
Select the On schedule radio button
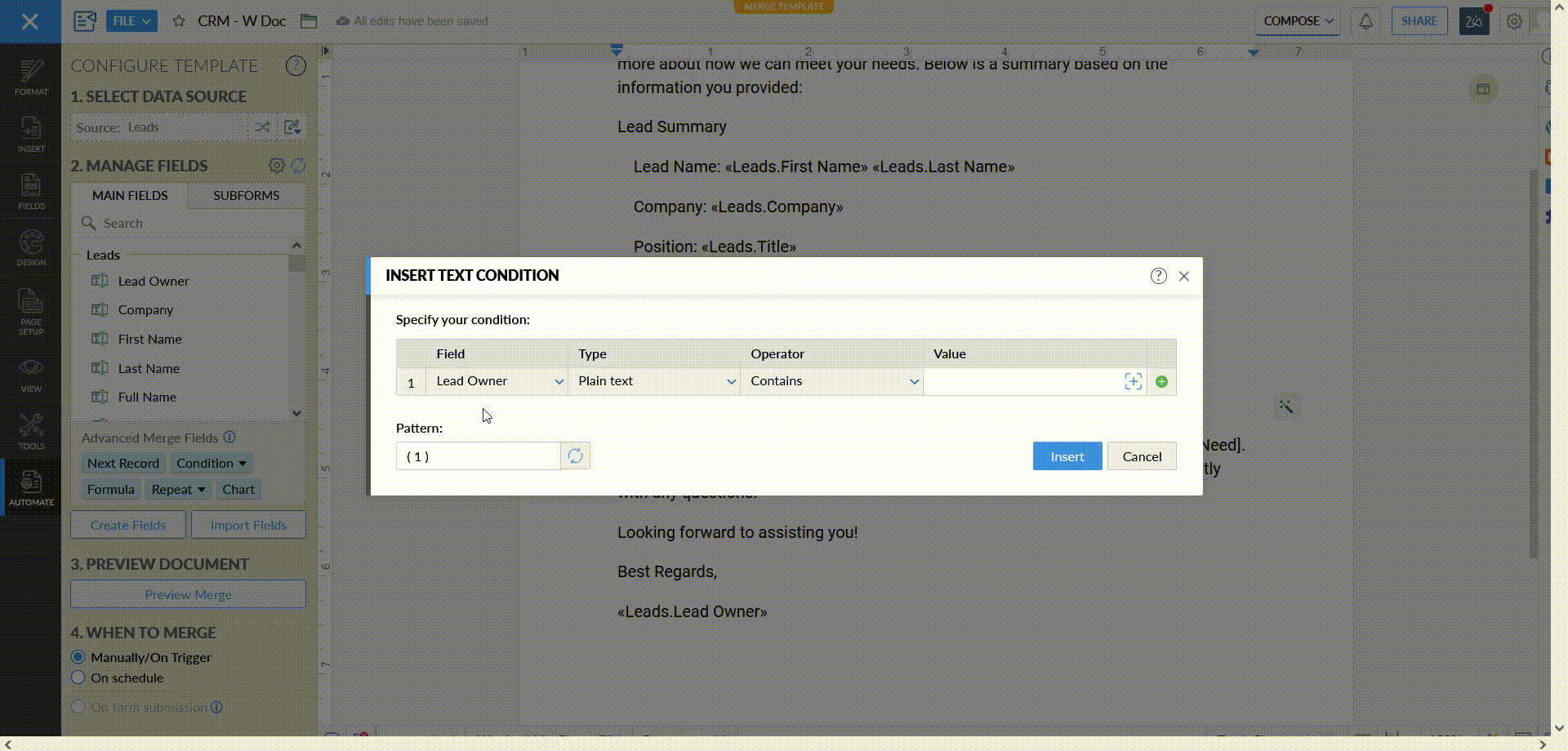(78, 678)
